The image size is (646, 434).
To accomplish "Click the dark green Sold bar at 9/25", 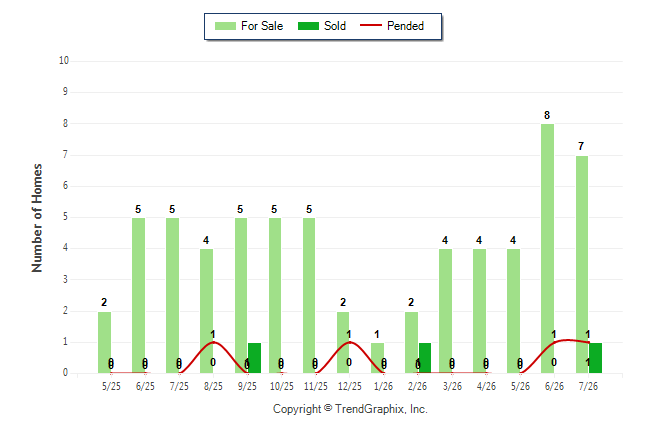I will pyautogui.click(x=254, y=358).
